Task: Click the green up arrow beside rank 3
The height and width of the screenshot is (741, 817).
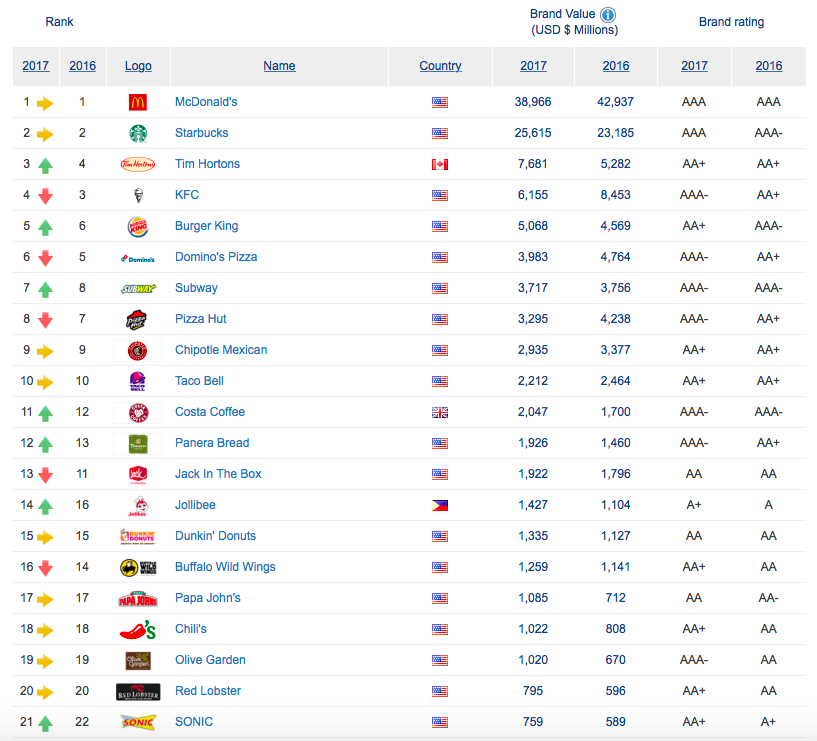Action: 45,165
